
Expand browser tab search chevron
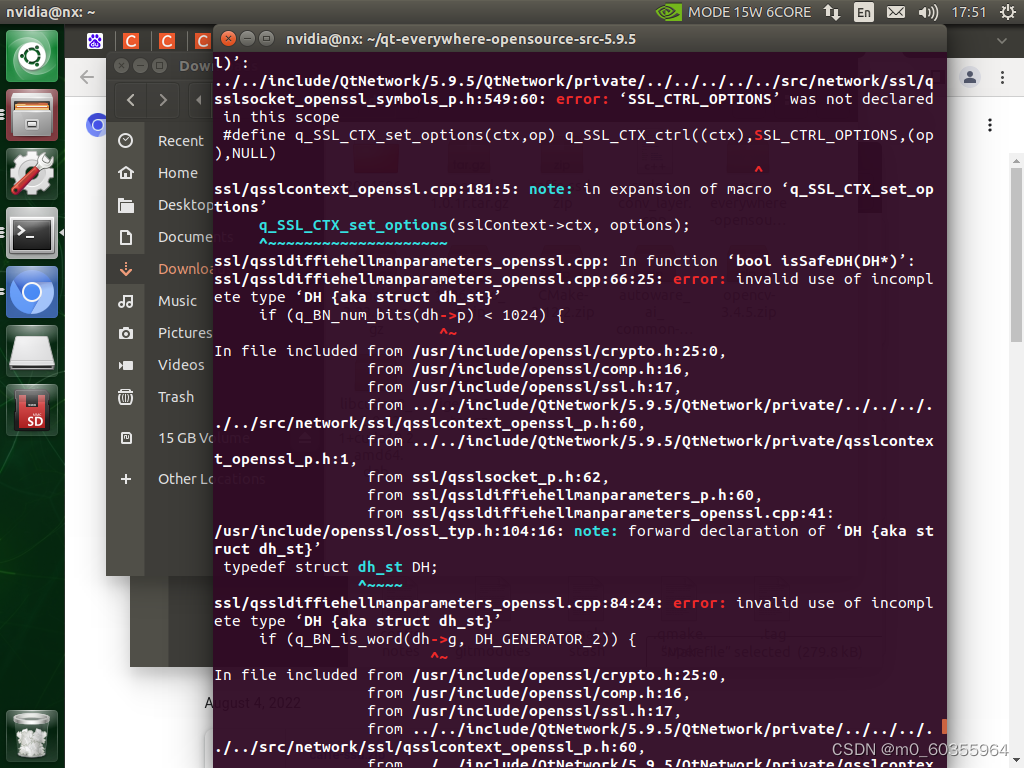pos(1002,40)
